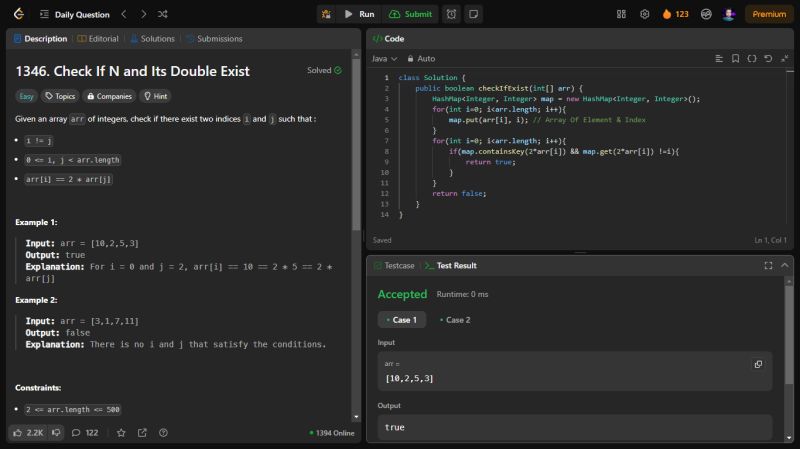
Task: Click the Runtime: 0 ms text
Action: (462, 294)
